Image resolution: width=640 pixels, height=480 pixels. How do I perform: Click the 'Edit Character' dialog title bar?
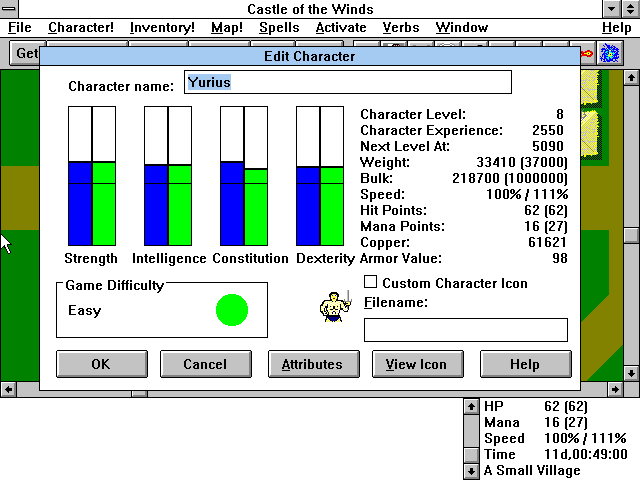(x=310, y=56)
